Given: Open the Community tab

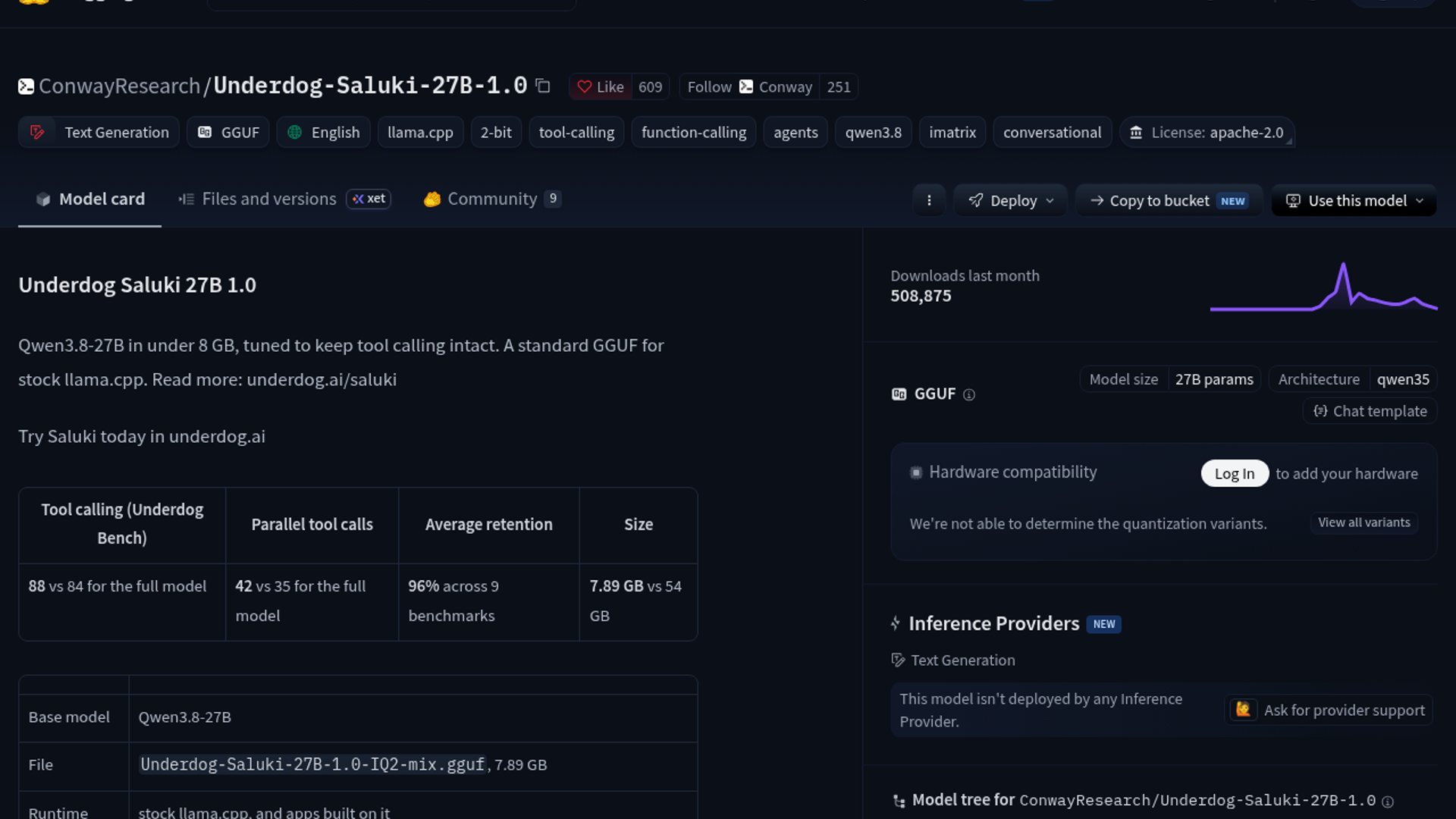Looking at the screenshot, I should tap(492, 199).
